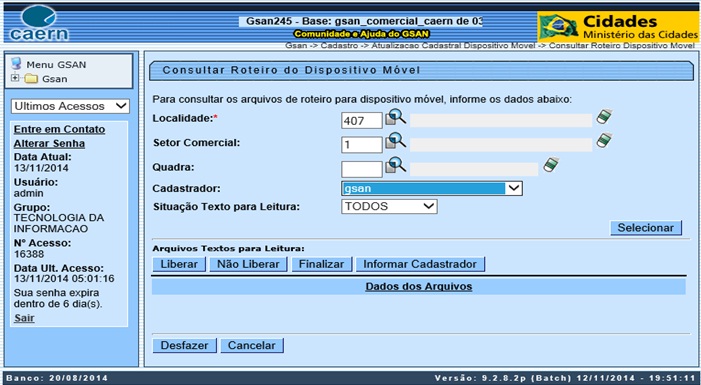Click the group text TECNOLOGIA DA INFORMACAO
This screenshot has width=701, height=385.
tap(59, 223)
